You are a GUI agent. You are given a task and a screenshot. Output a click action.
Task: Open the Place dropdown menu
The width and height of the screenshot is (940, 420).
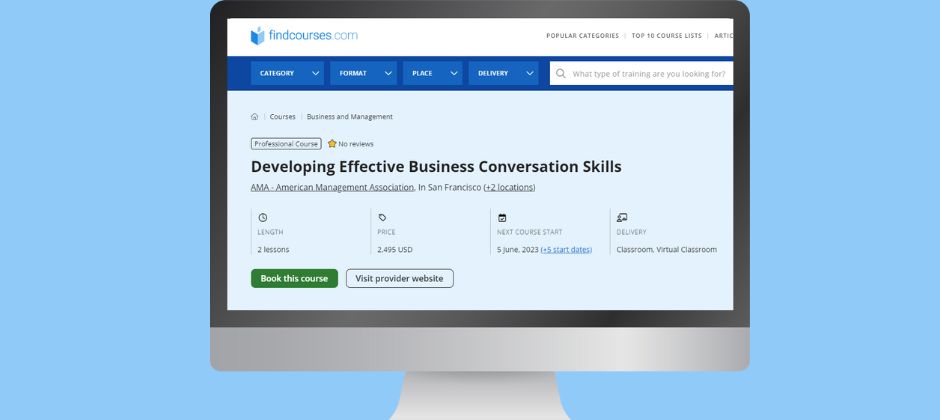pos(433,73)
